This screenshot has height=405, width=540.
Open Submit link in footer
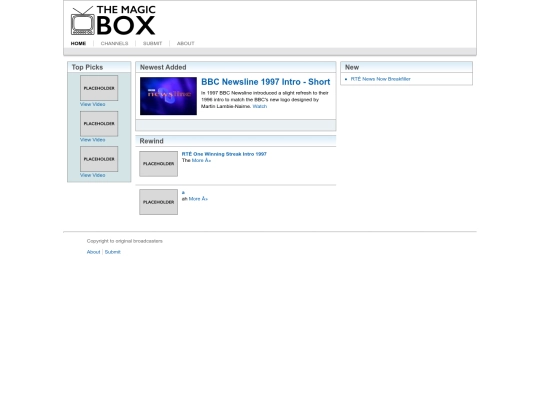coord(113,252)
